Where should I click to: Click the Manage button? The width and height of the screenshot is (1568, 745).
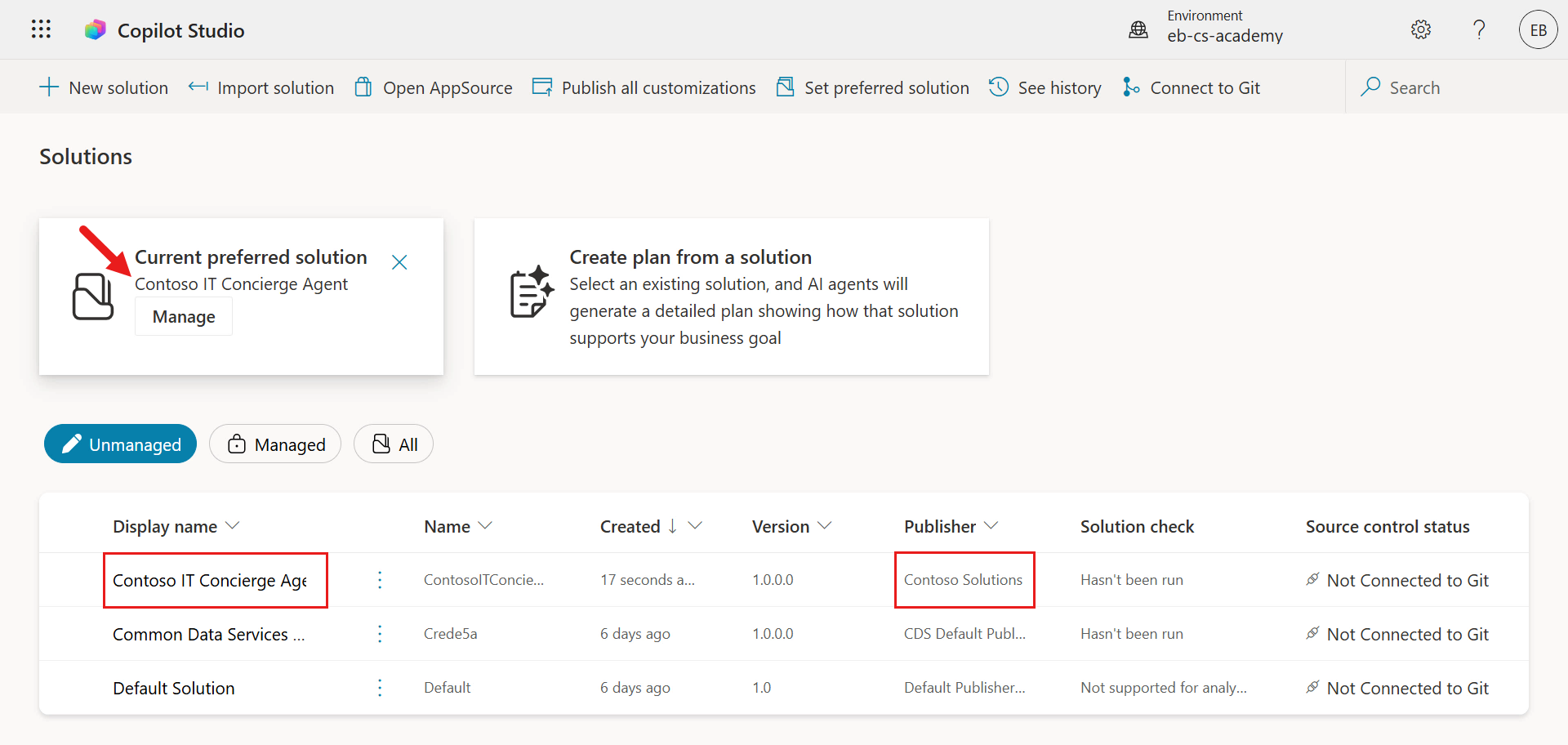pos(184,317)
